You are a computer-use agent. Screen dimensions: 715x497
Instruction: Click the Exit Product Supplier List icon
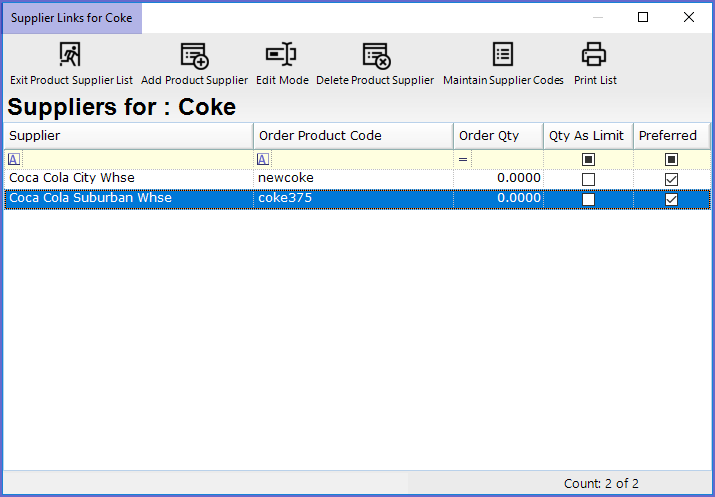click(70, 55)
